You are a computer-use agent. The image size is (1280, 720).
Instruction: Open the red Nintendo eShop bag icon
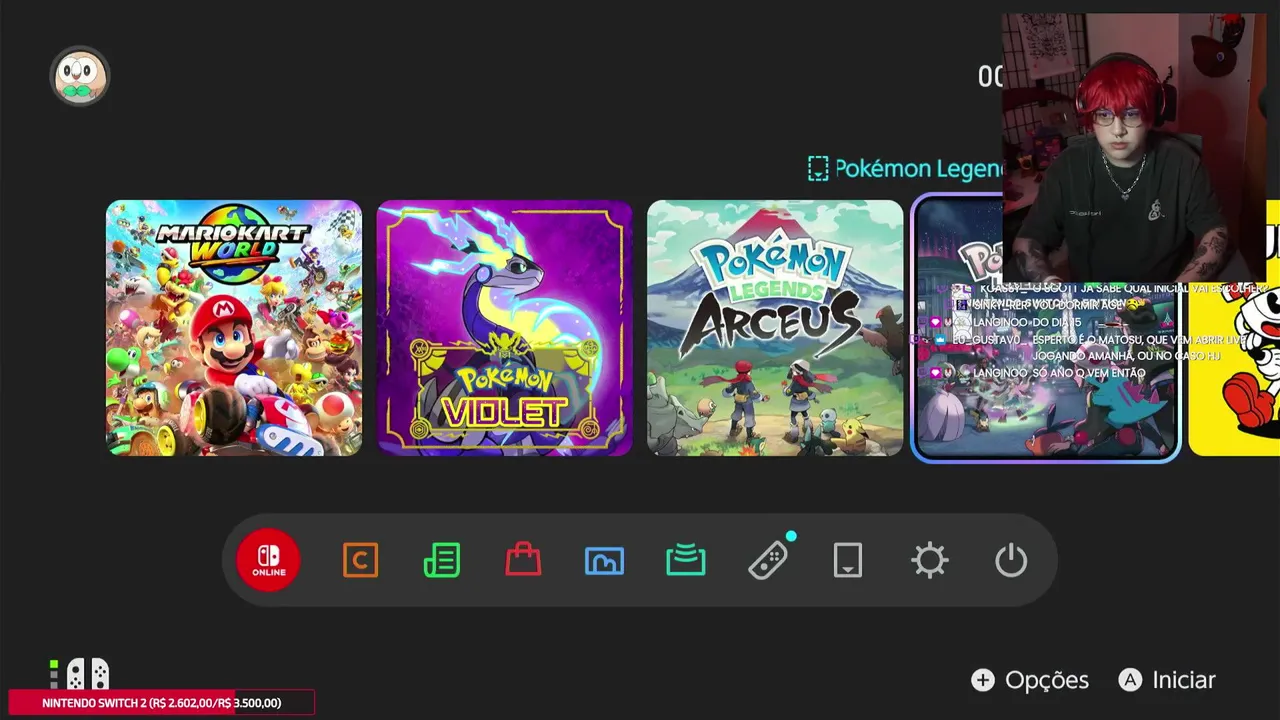523,560
